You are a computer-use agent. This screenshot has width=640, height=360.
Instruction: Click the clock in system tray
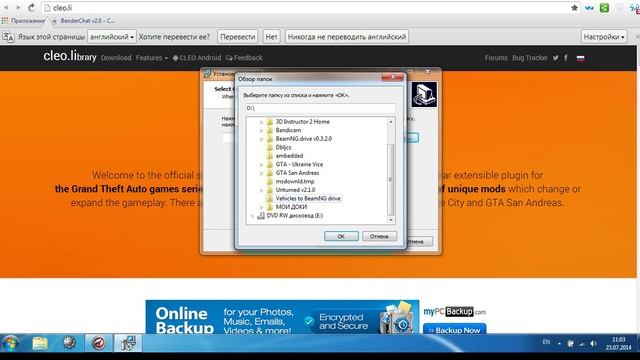tap(618, 344)
